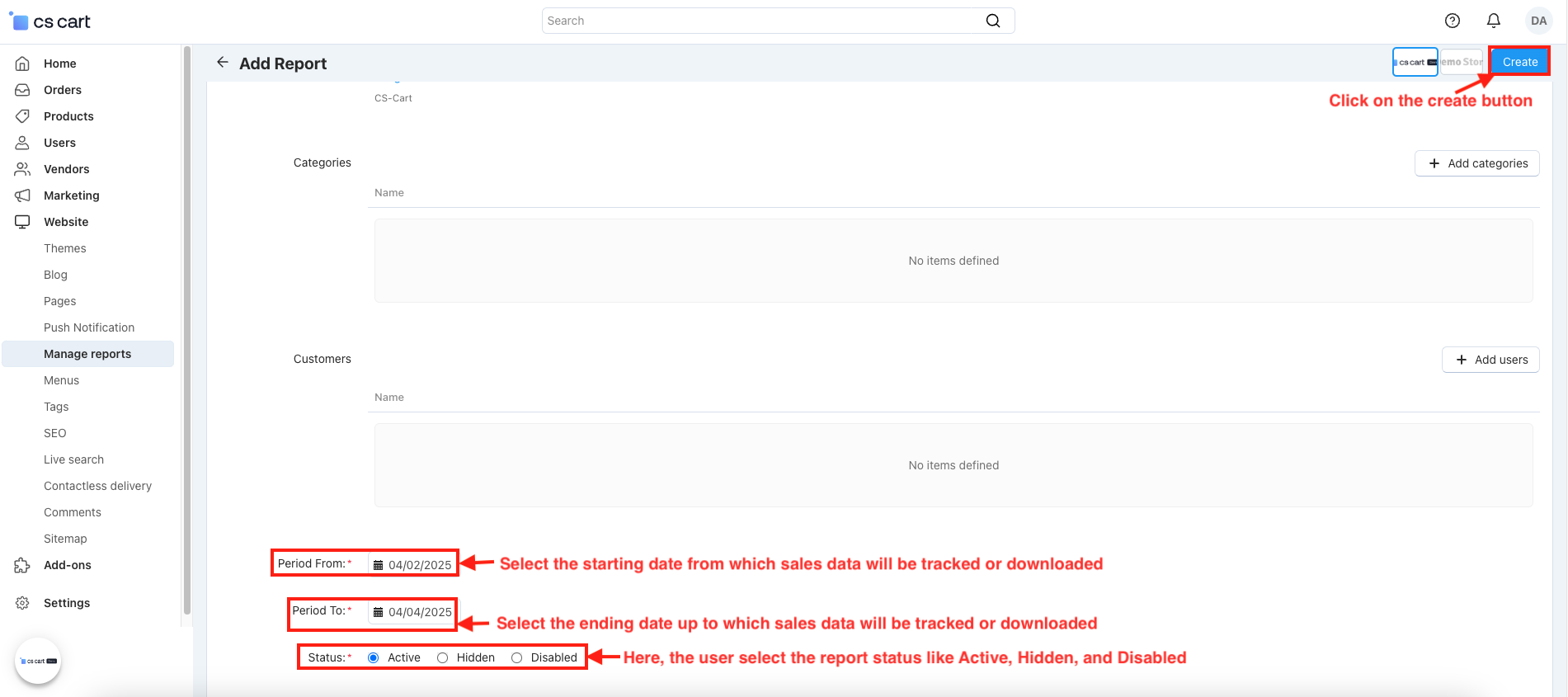Viewport: 1568px width, 697px height.
Task: Select the Active status radio button
Action: coord(374,657)
